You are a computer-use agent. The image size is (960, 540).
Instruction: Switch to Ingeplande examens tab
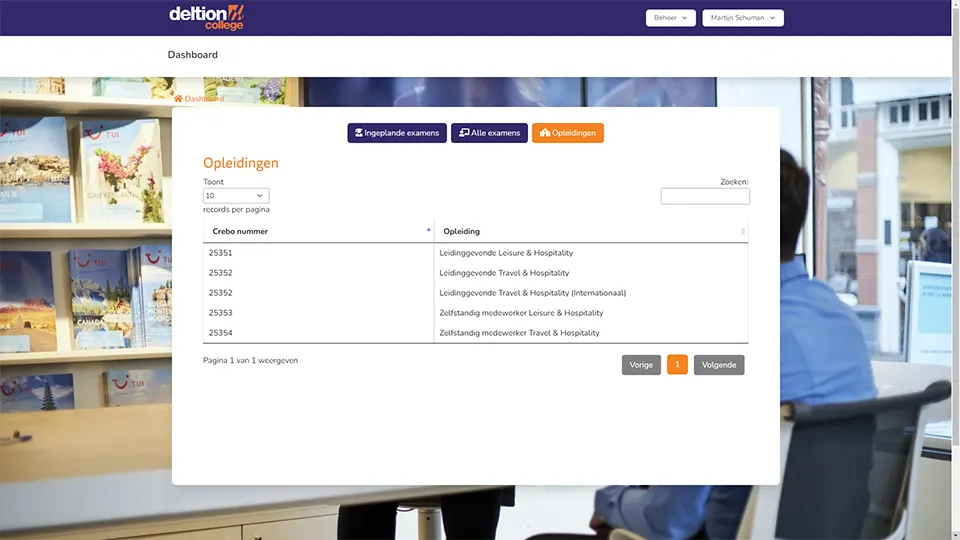coord(397,133)
